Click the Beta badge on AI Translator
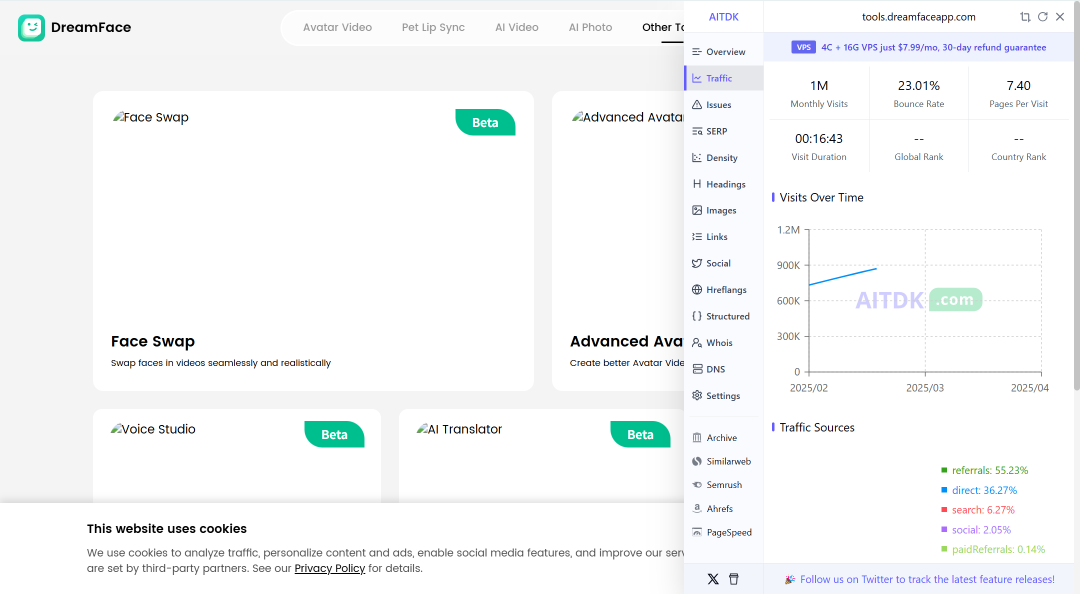This screenshot has height=594, width=1080. coord(640,435)
